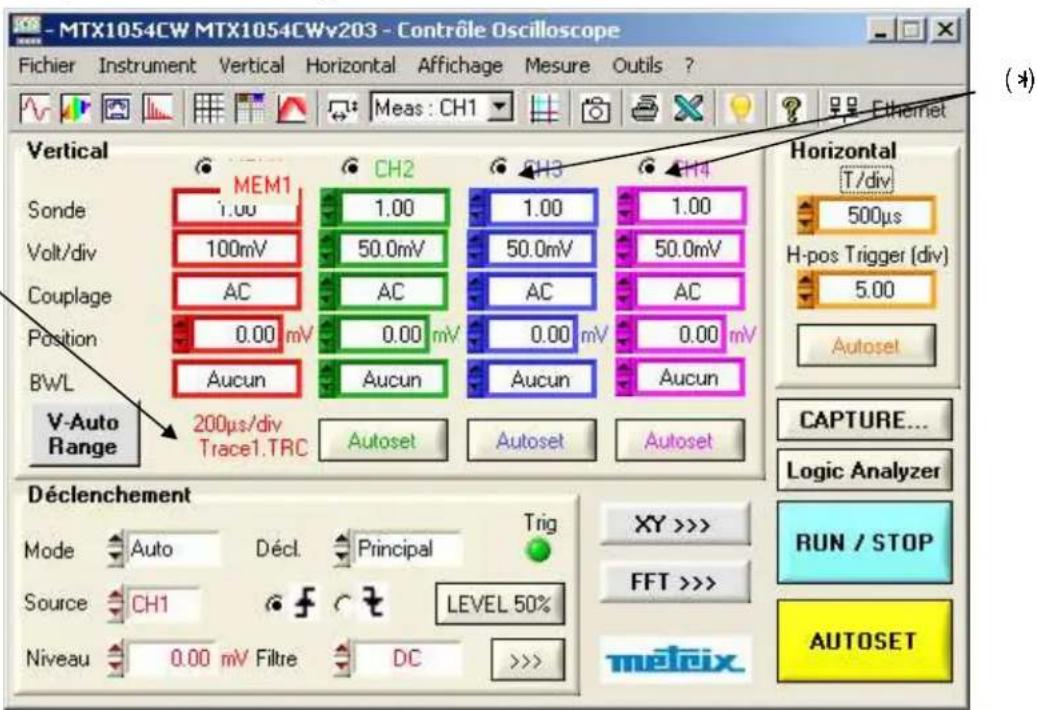Open the Instrument menu

coord(147,66)
